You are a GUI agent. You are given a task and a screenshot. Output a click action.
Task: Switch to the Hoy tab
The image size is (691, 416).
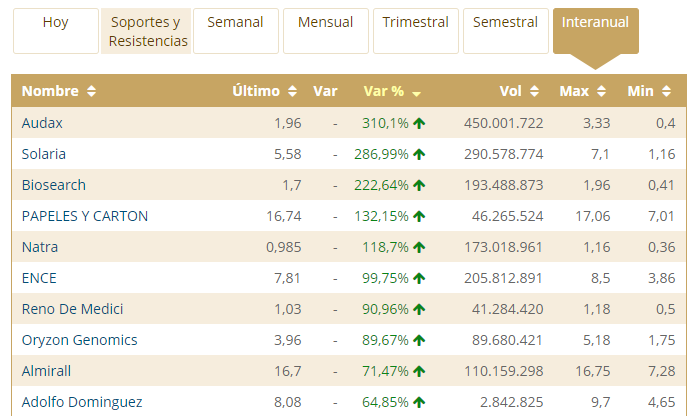(56, 22)
